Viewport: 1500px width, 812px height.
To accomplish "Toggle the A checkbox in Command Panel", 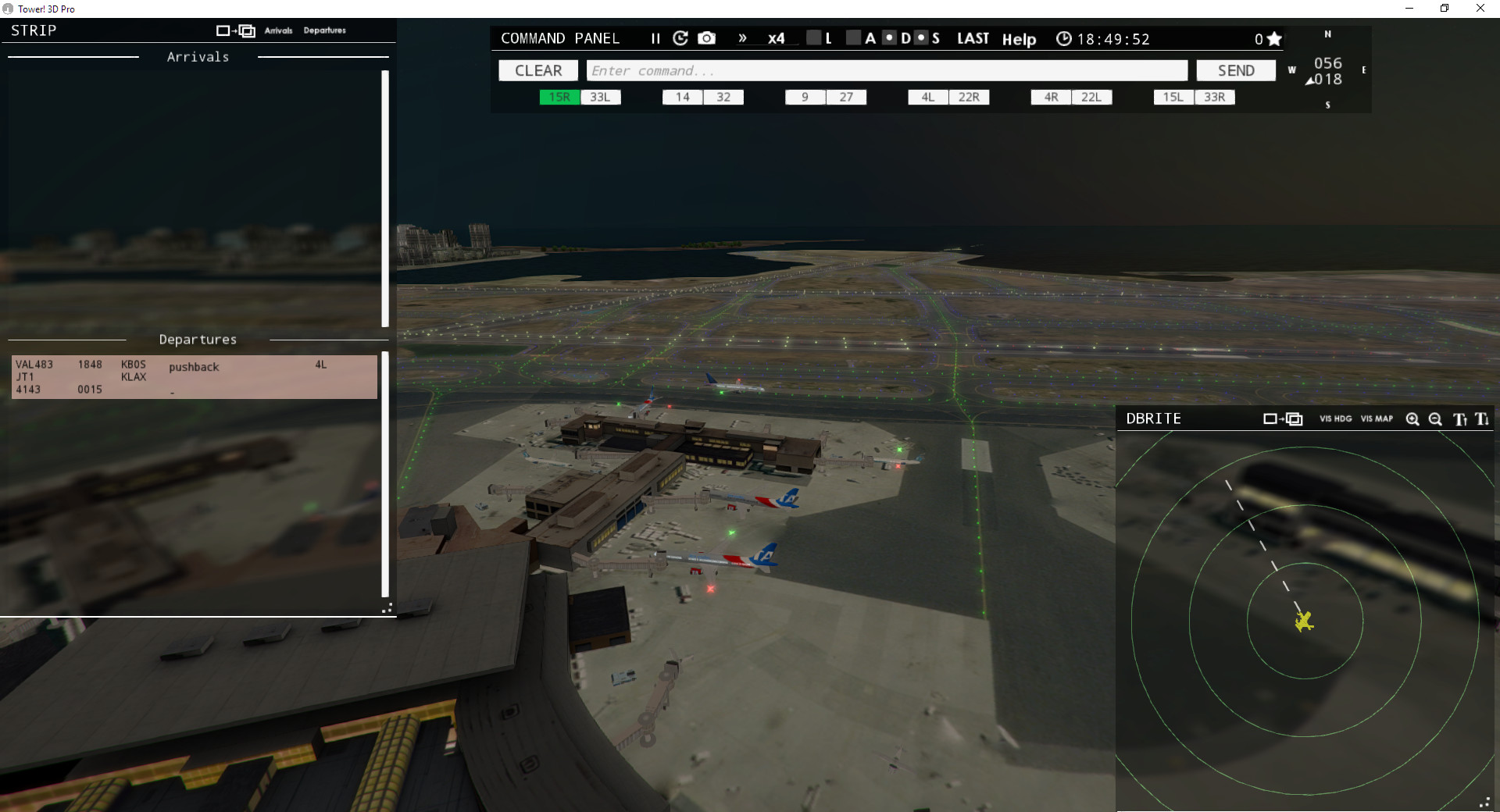I will (x=854, y=37).
